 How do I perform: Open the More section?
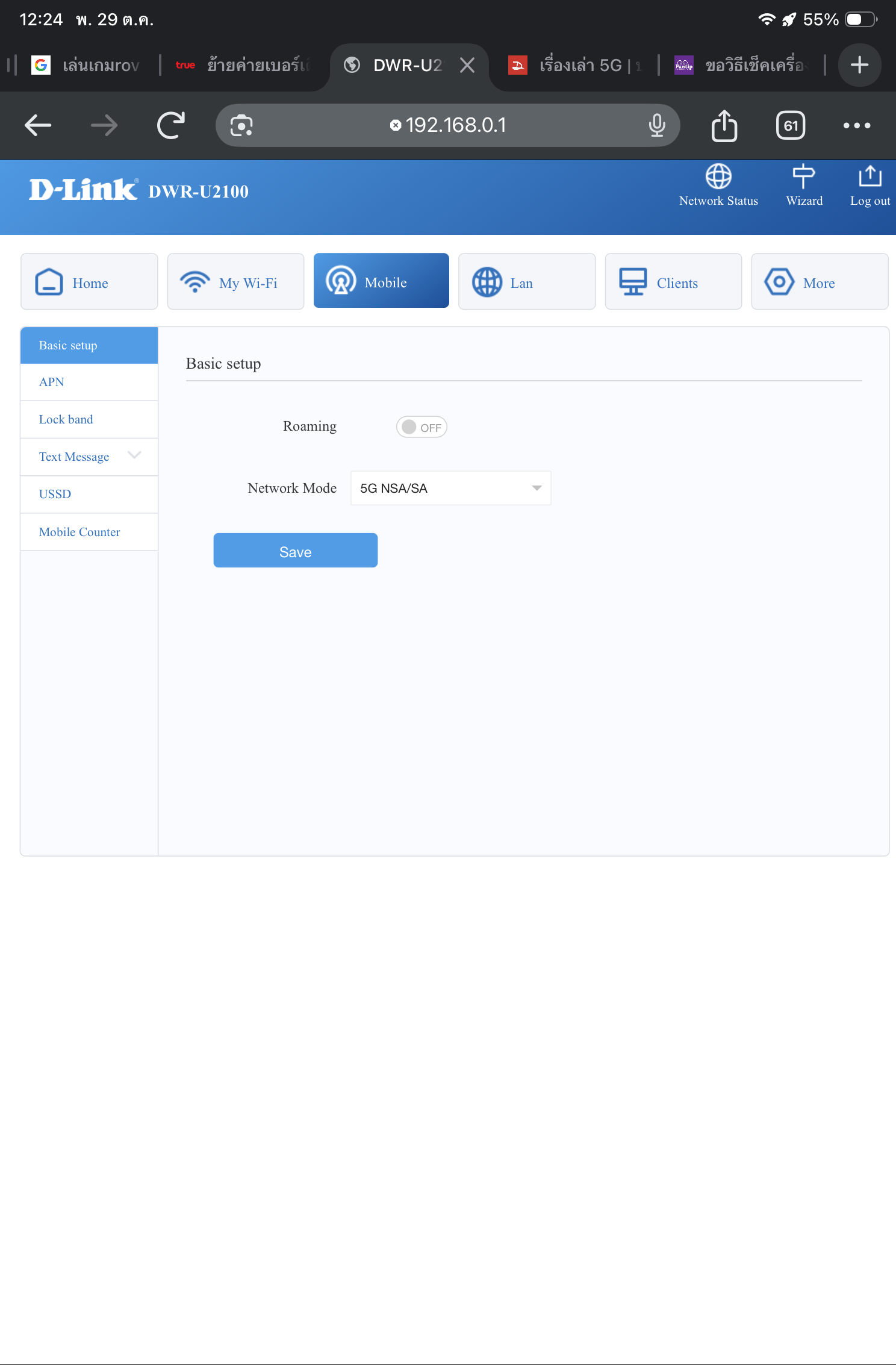[x=820, y=282]
